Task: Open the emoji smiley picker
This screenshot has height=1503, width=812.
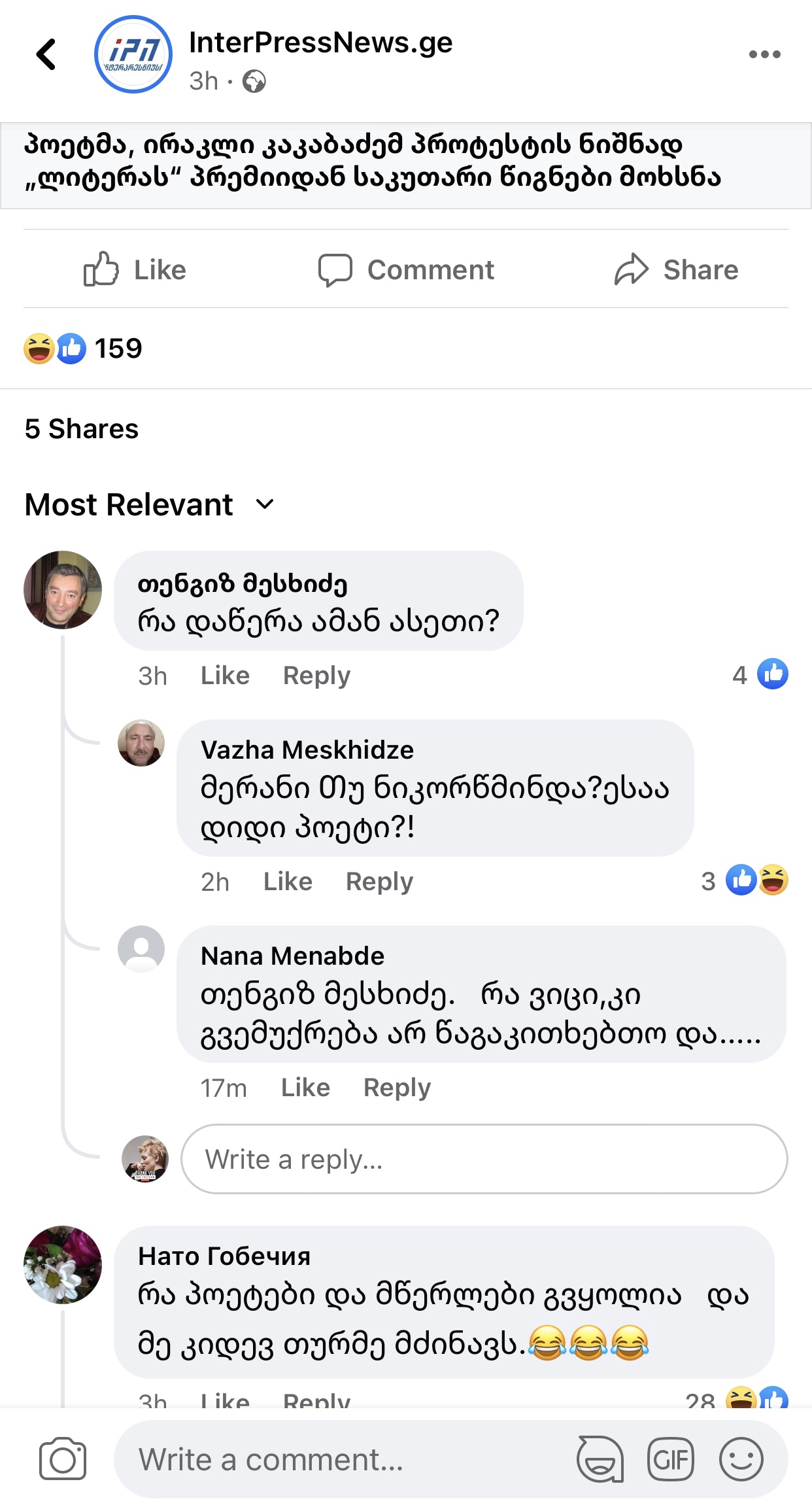Action: tap(741, 1459)
